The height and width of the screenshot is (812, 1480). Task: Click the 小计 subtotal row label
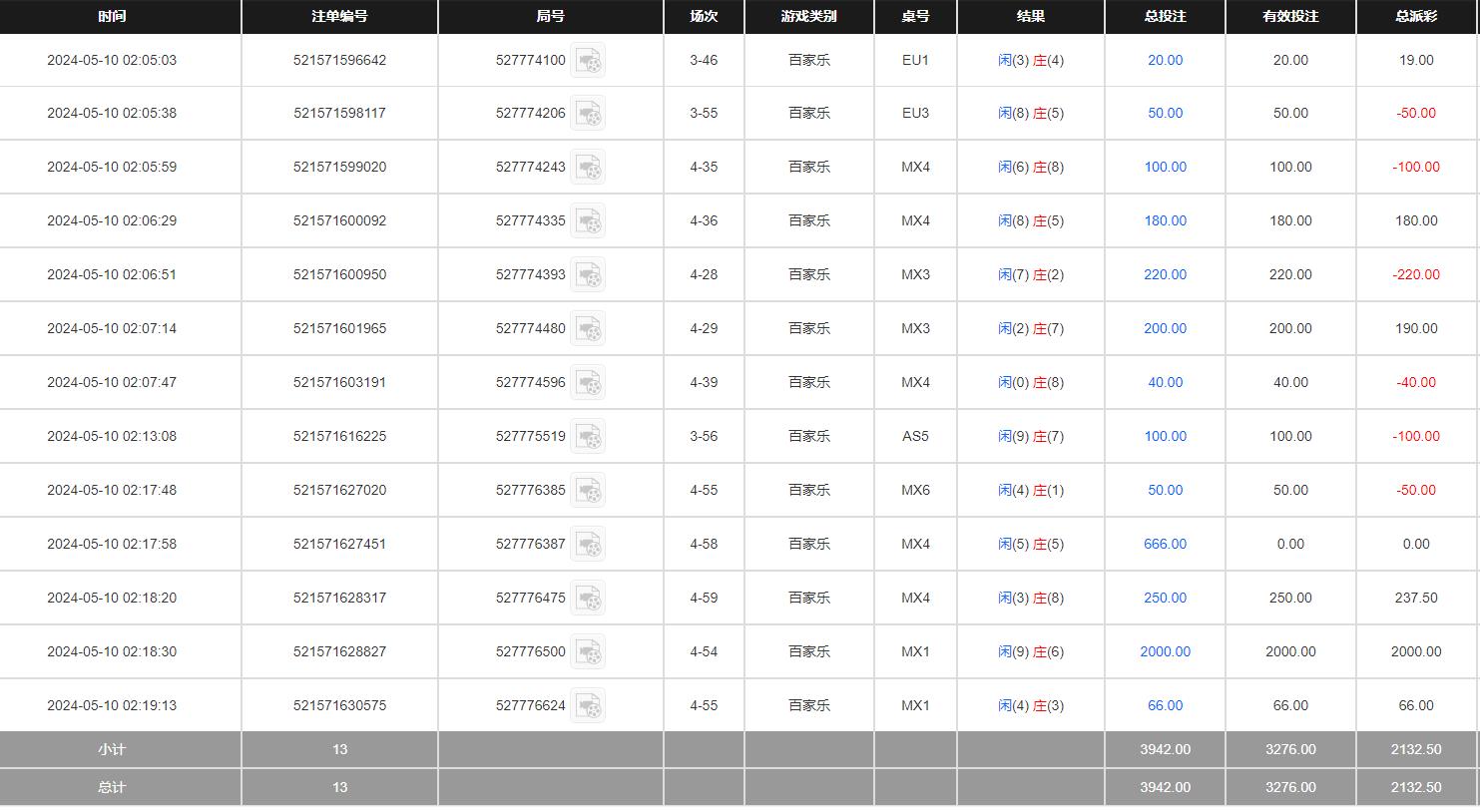[112, 749]
